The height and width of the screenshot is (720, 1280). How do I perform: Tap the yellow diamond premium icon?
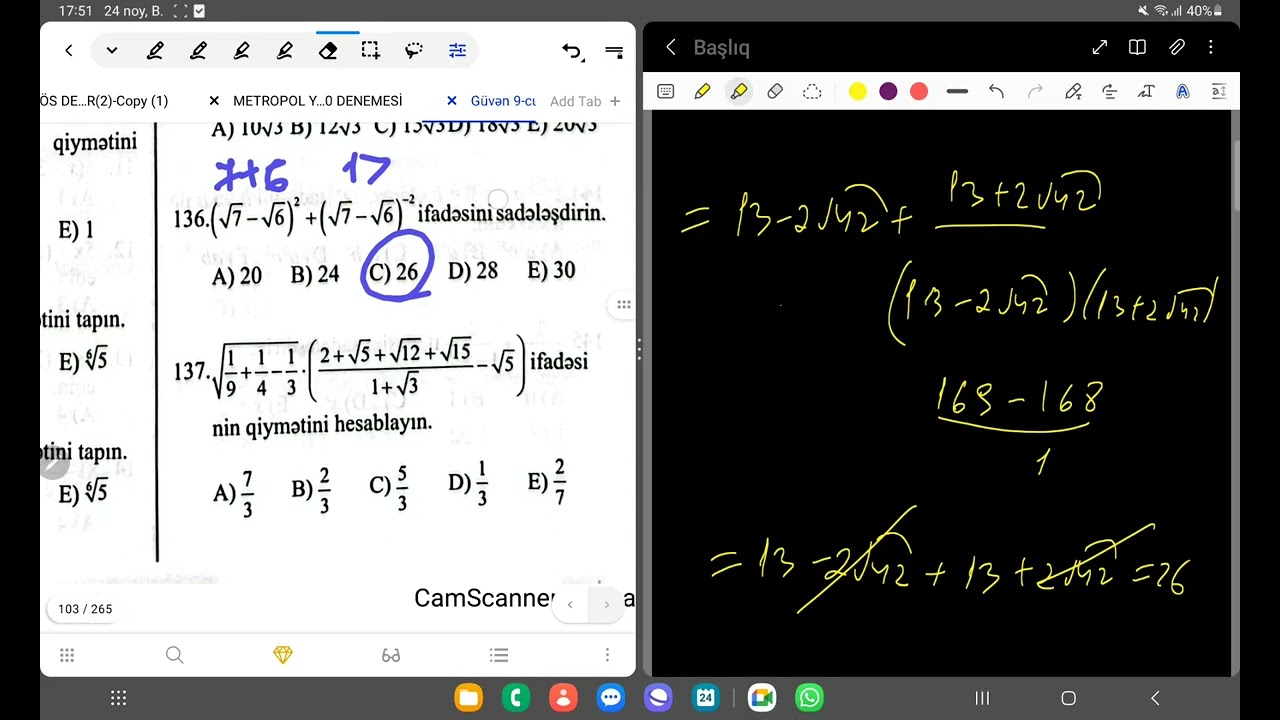click(283, 655)
